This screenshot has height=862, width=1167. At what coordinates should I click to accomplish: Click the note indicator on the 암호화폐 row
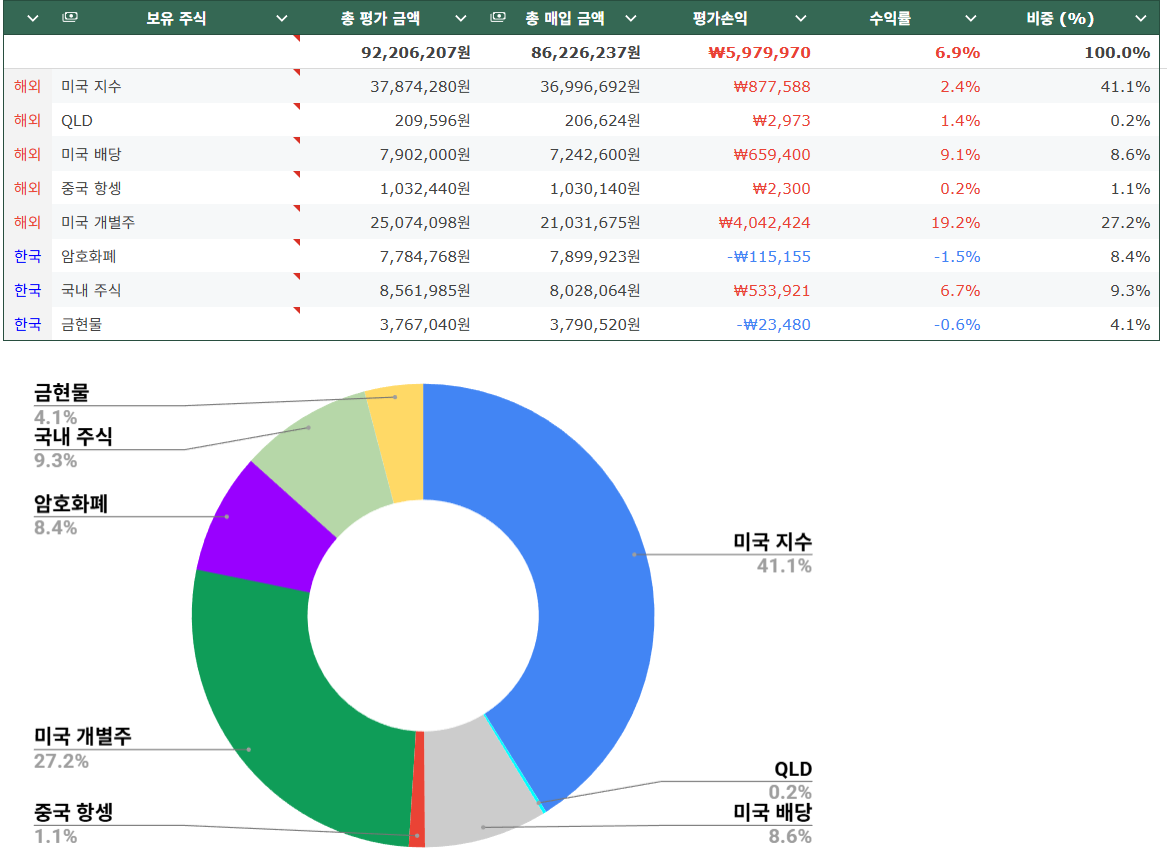click(x=297, y=242)
